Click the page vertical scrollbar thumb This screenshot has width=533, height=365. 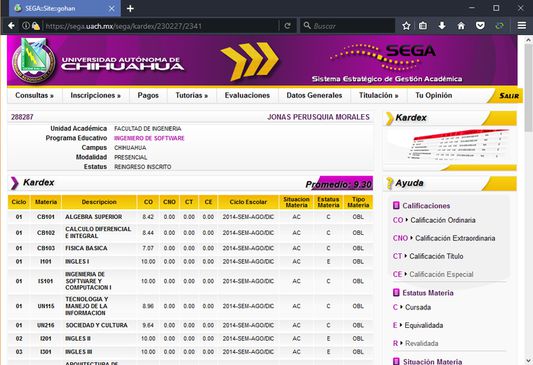tap(528, 87)
